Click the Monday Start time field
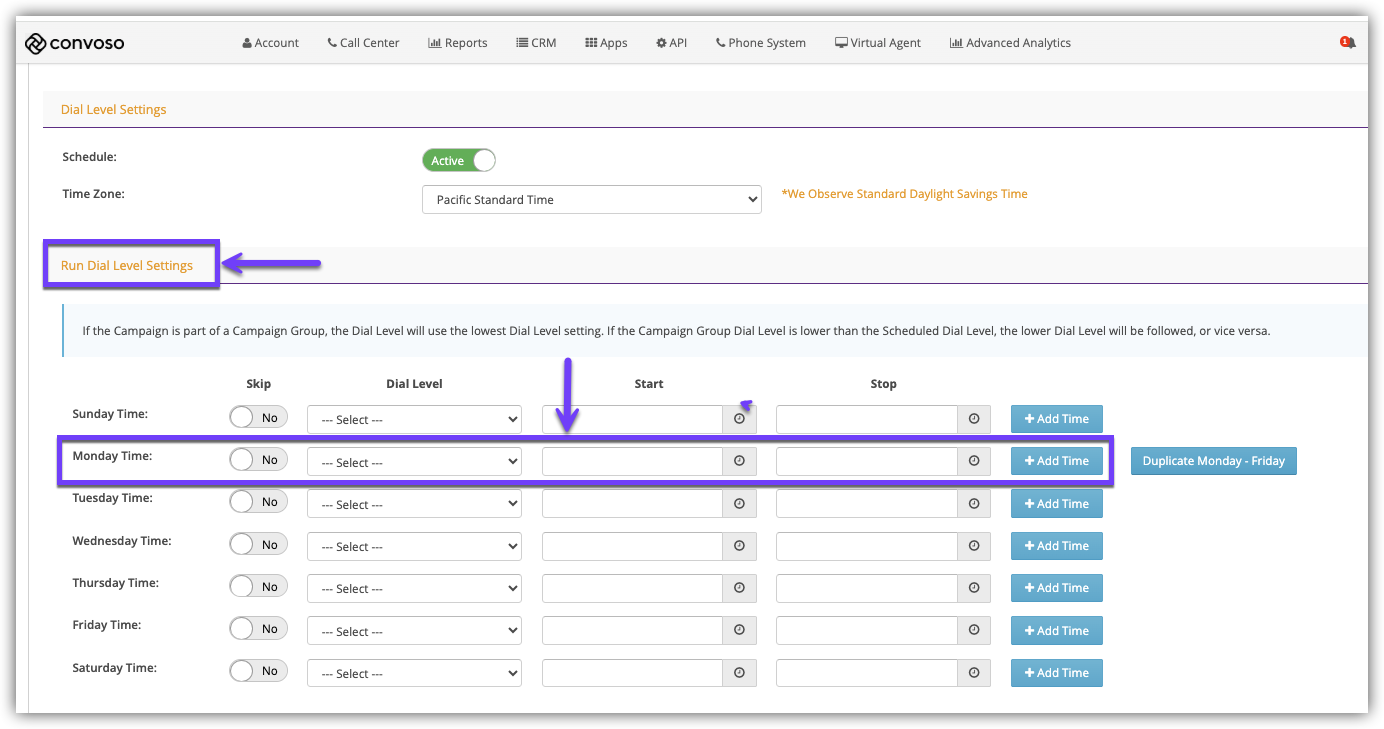 coord(632,461)
